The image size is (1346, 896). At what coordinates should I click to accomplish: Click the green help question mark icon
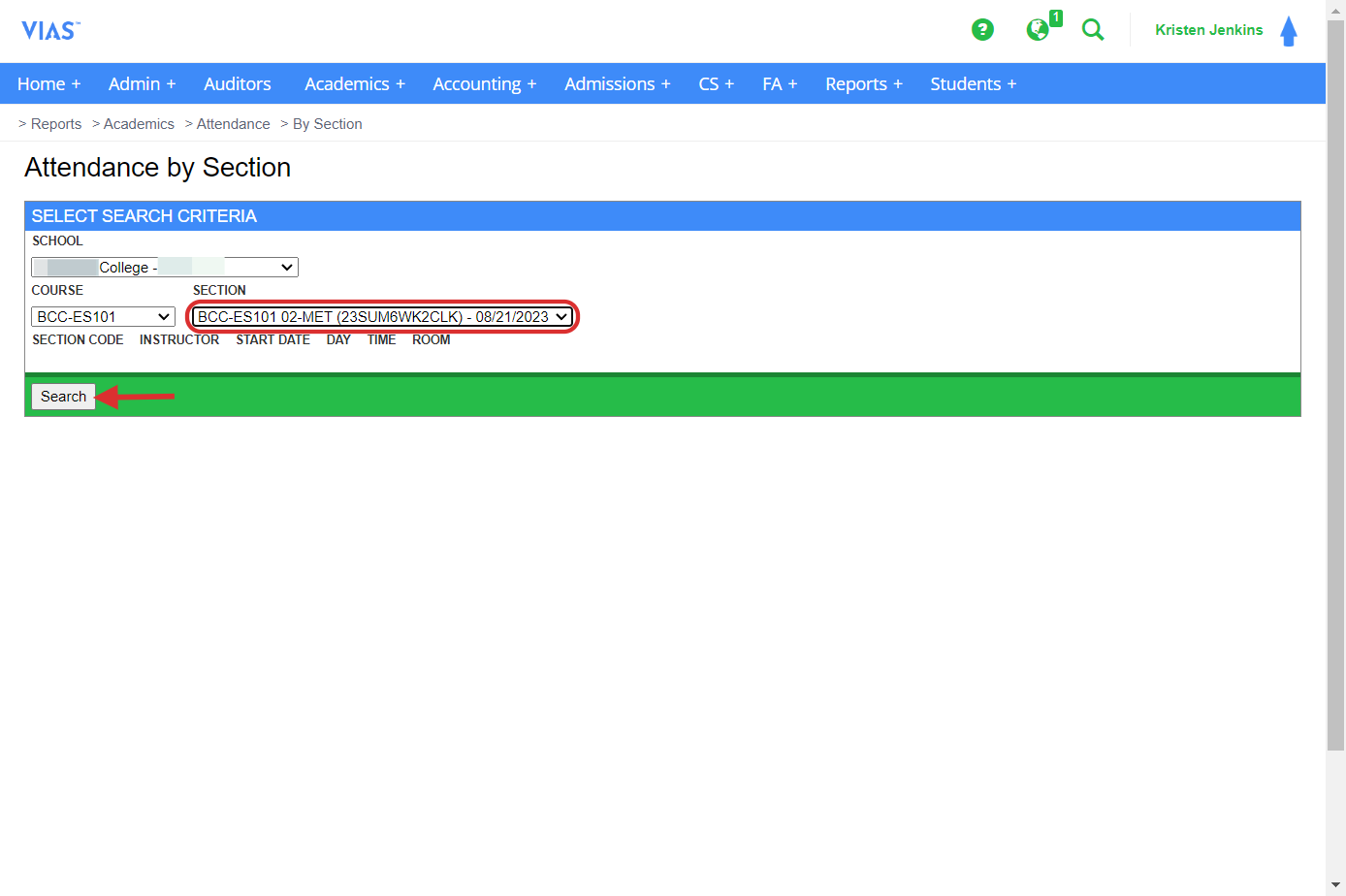click(x=982, y=30)
